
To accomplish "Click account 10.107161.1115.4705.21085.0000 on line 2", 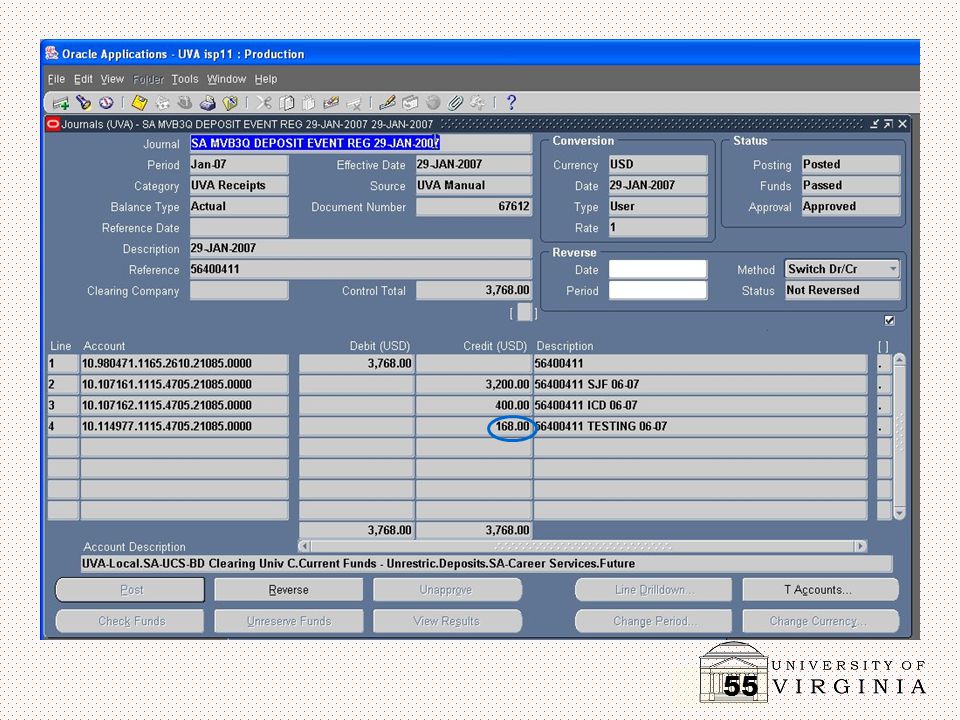I will point(184,384).
